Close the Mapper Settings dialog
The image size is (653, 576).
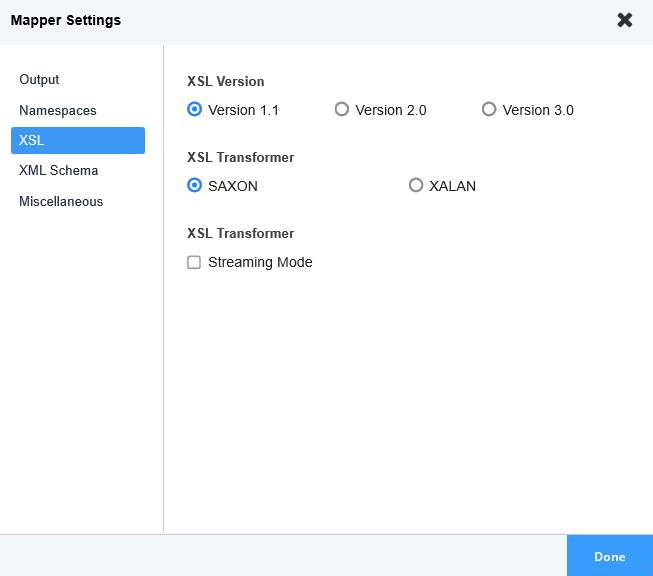(x=625, y=20)
